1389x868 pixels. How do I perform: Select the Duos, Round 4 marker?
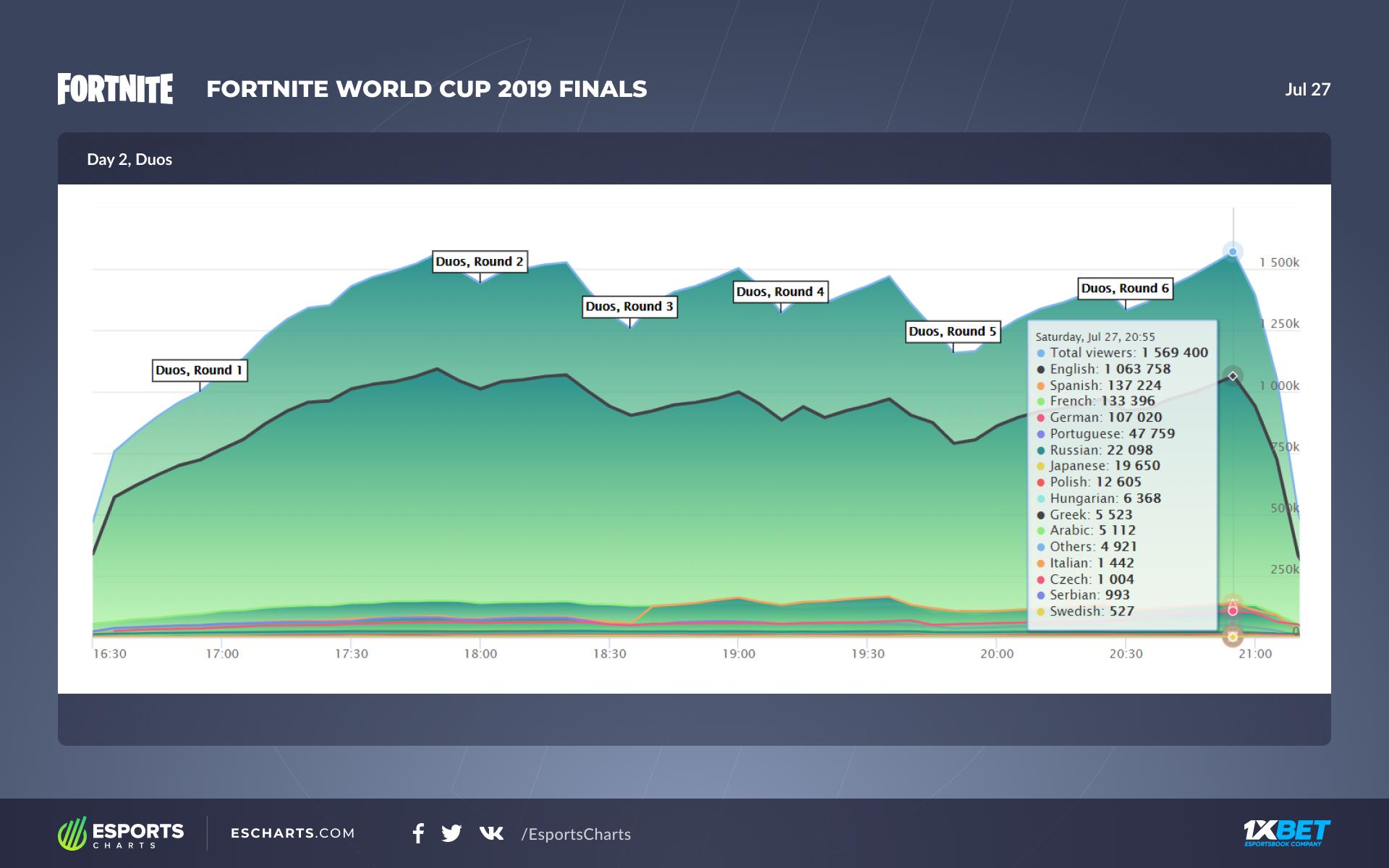tap(780, 292)
